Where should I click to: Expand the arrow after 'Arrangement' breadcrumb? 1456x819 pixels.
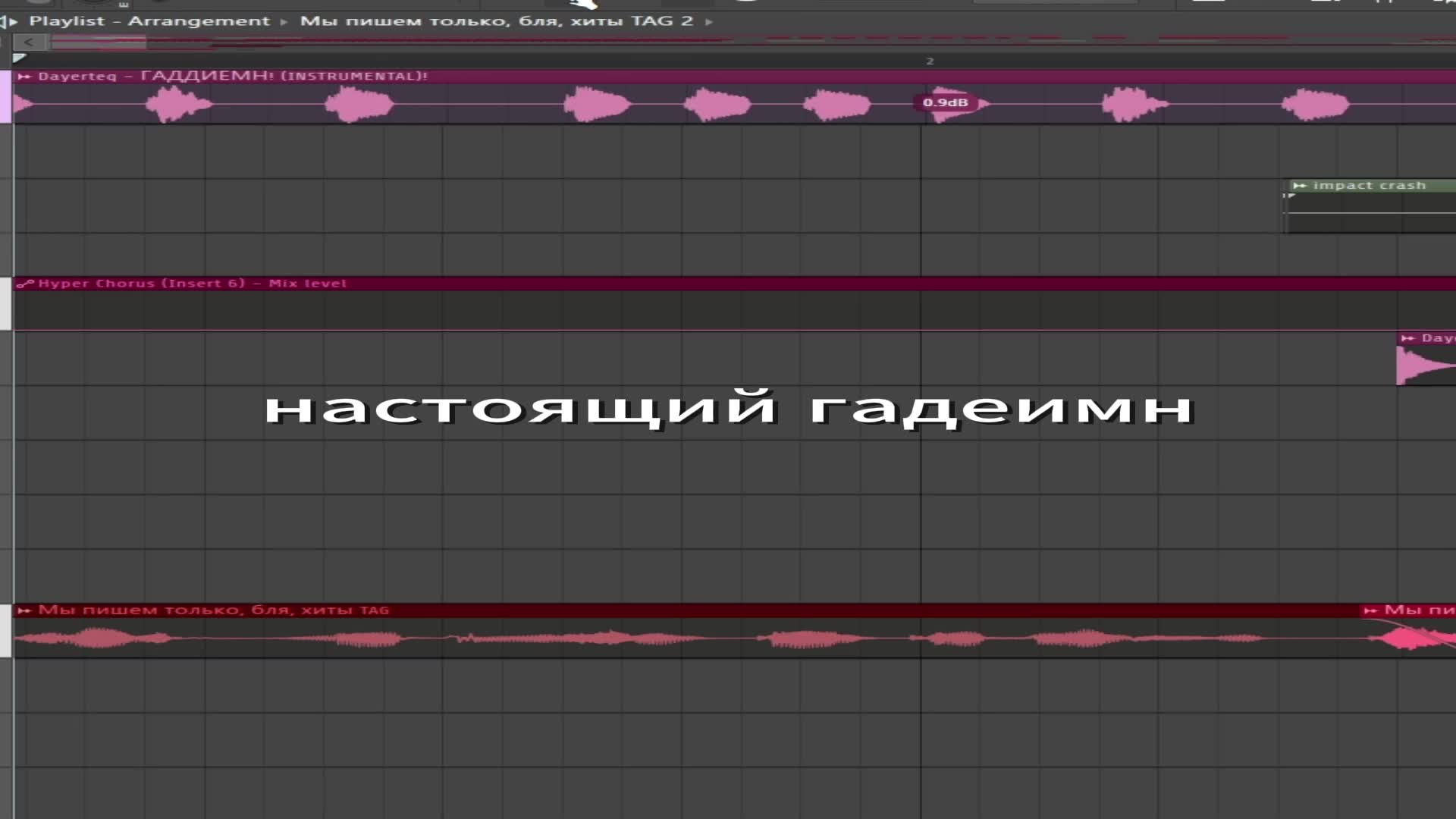coord(284,22)
